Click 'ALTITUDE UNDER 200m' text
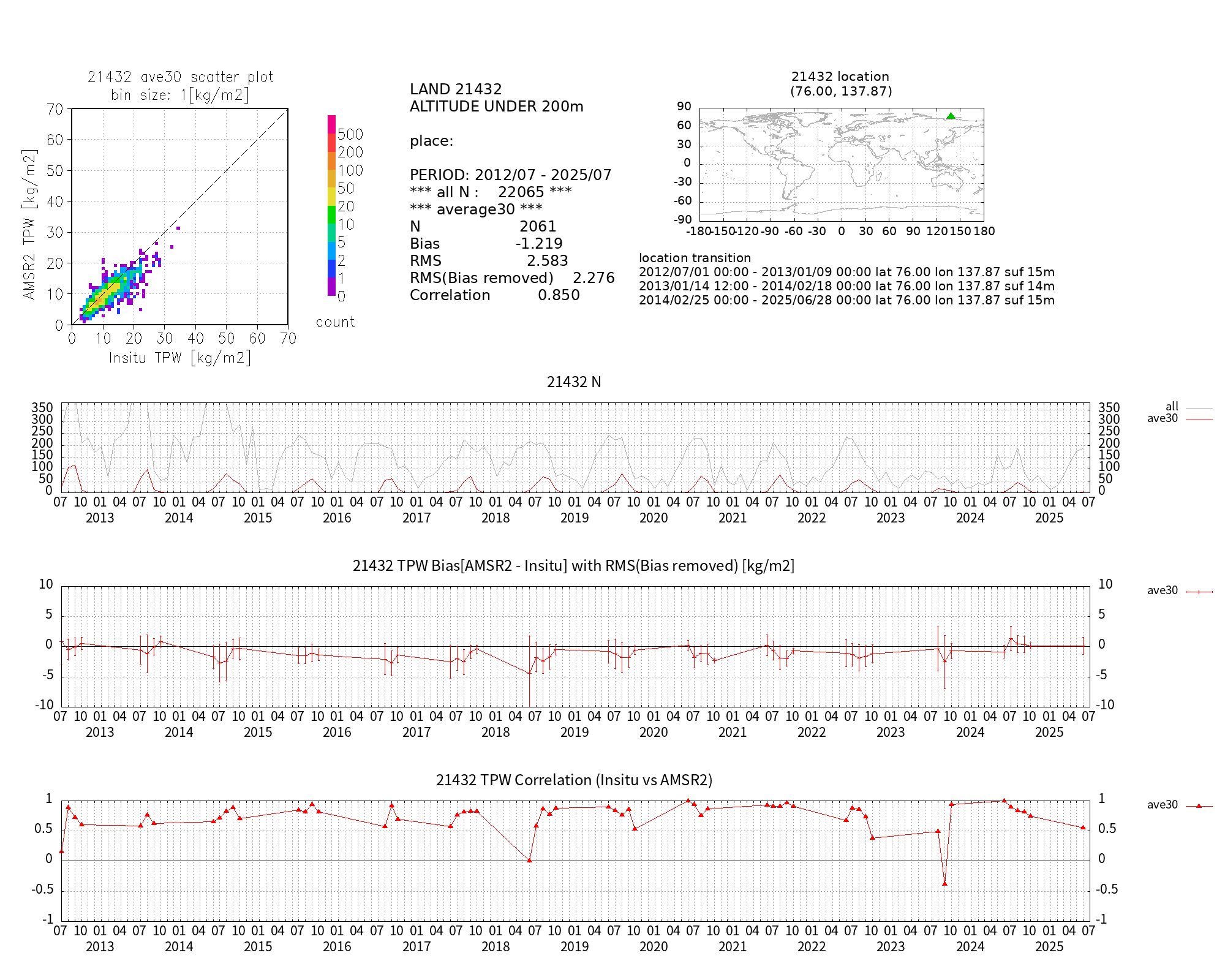This screenshot has width=1225, height=980. 497,107
